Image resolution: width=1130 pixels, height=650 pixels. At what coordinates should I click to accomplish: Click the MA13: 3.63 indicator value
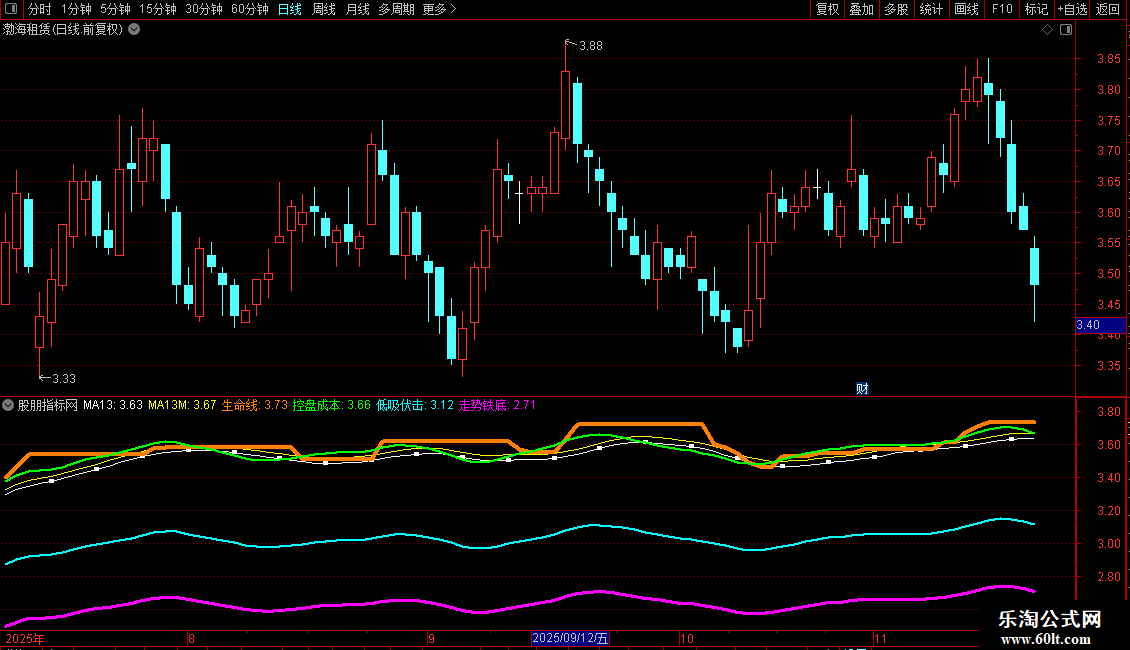click(x=112, y=405)
